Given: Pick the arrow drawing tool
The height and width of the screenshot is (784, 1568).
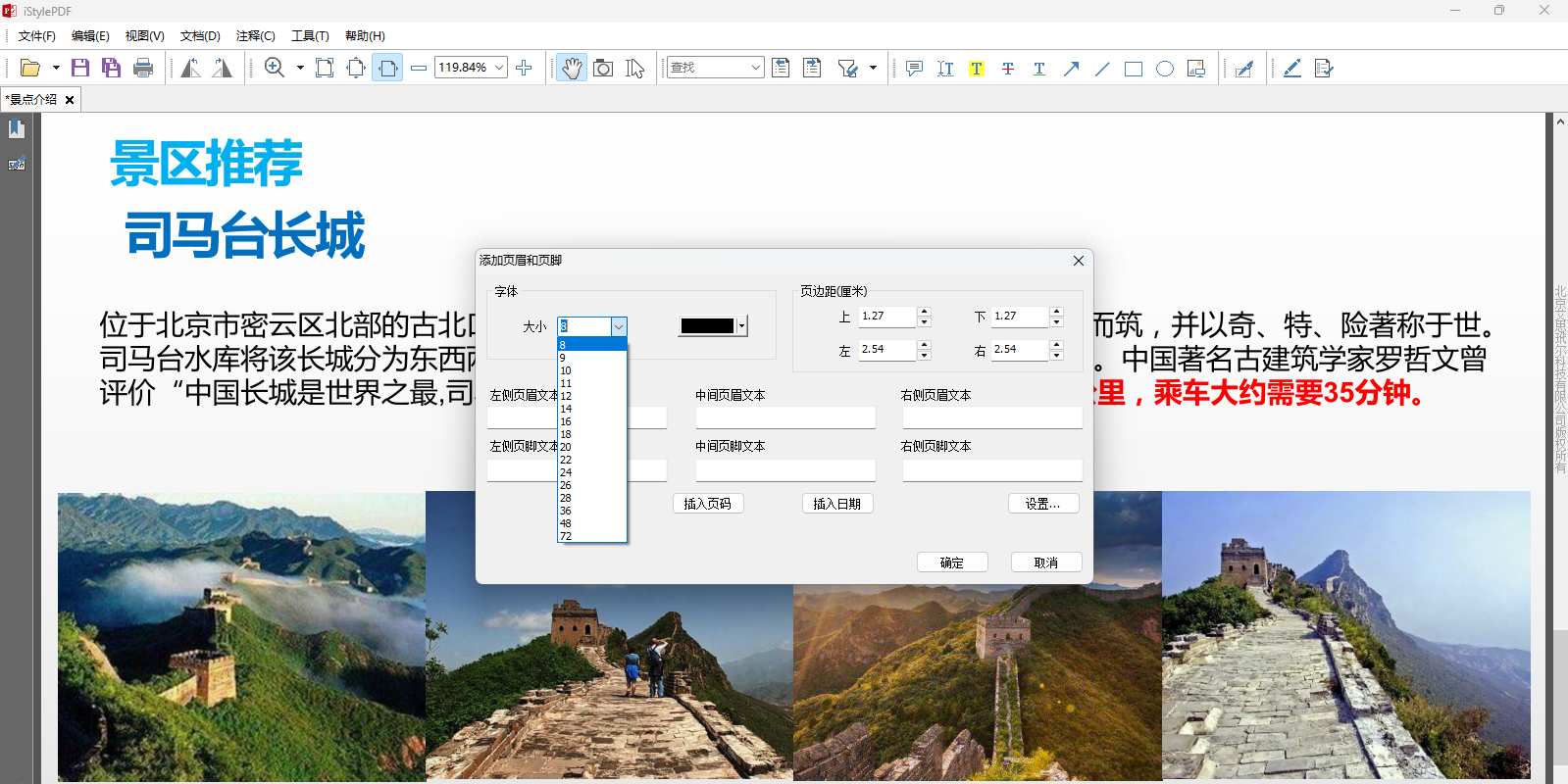Looking at the screenshot, I should (1071, 69).
